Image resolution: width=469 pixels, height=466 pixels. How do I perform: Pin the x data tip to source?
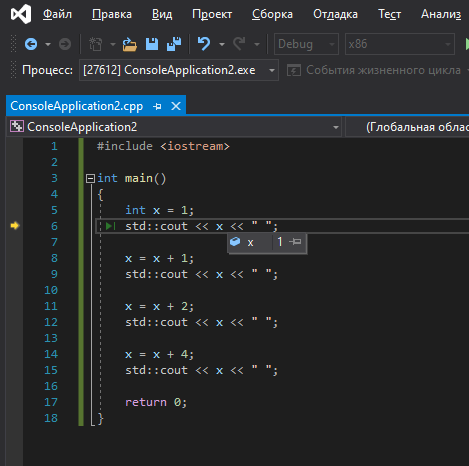click(295, 241)
